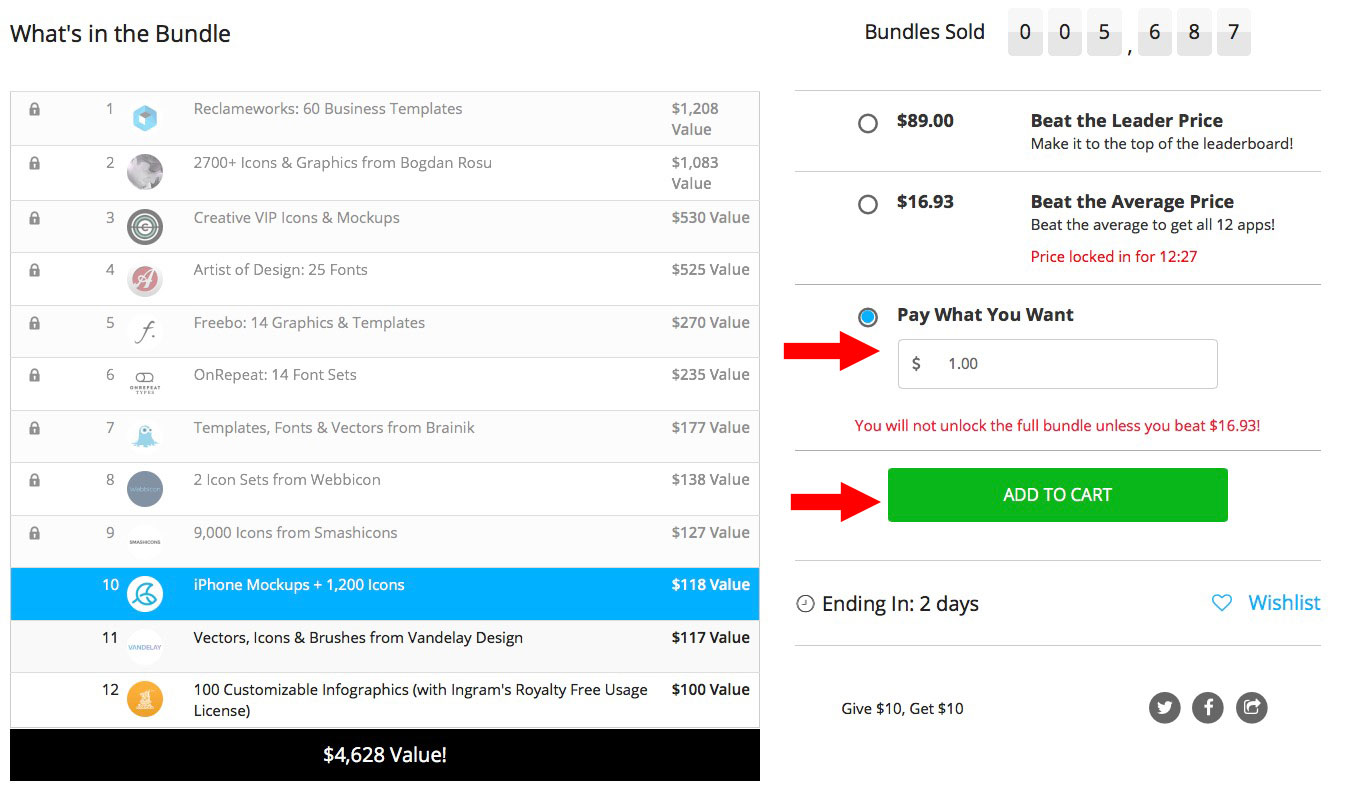Share the bundle on Twitter
The image size is (1361, 801).
(1165, 708)
